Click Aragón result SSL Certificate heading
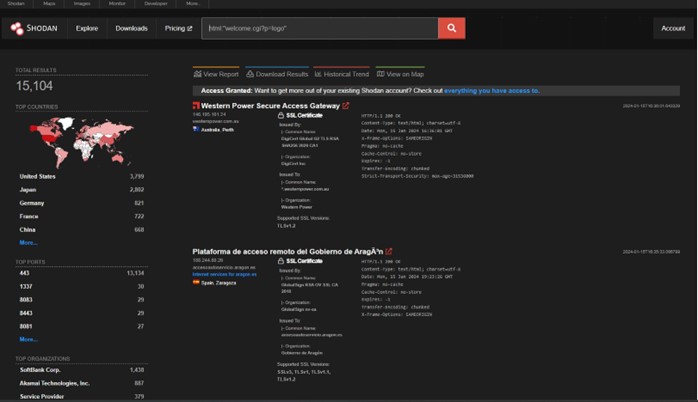Viewport: 698px width, 402px height. (x=304, y=261)
